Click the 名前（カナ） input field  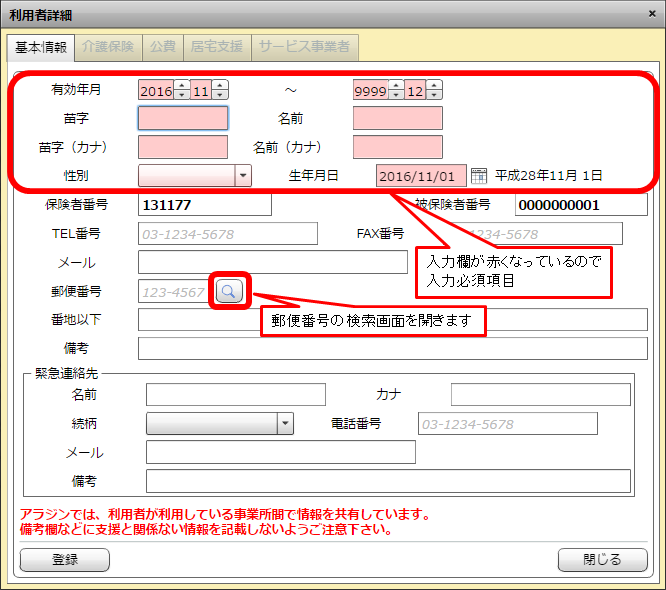pyautogui.click(x=397, y=147)
